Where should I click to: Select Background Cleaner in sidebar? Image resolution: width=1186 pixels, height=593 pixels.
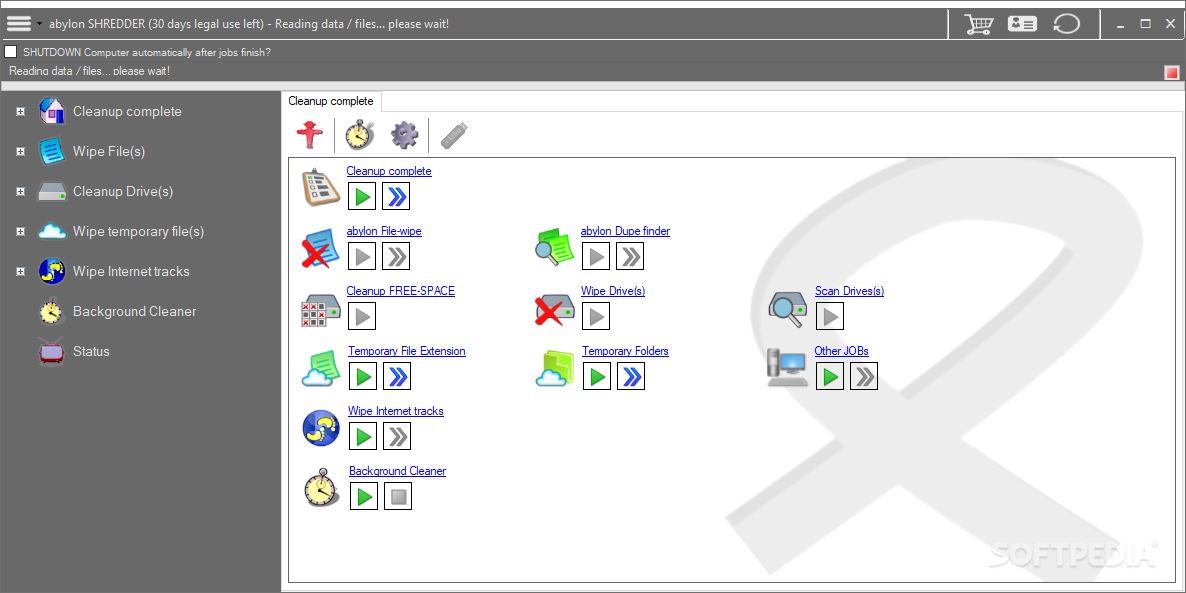tap(135, 312)
